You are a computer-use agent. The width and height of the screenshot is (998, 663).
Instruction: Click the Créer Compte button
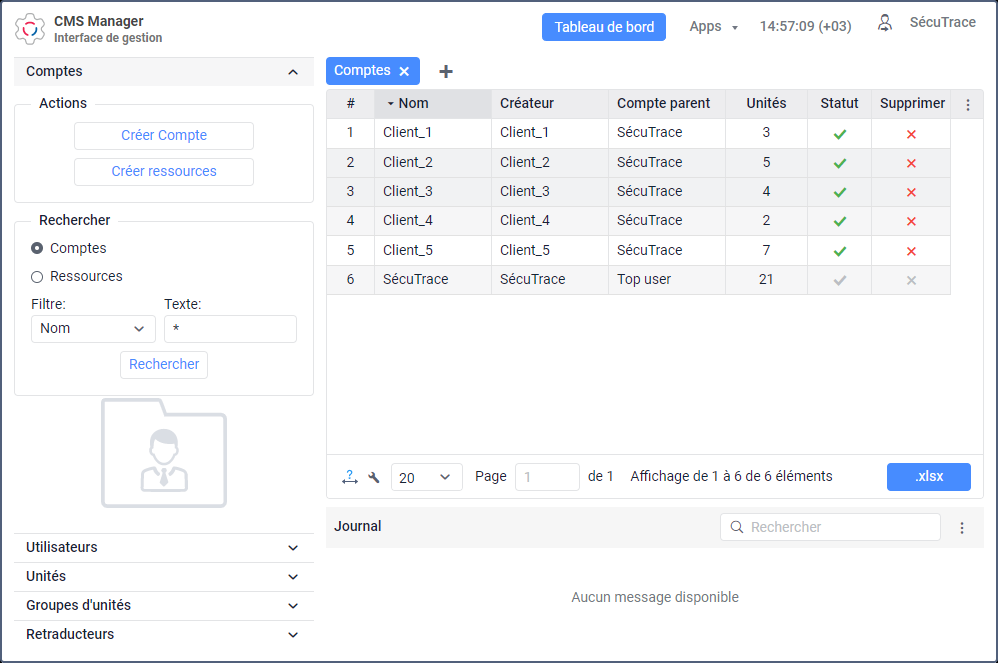click(164, 136)
